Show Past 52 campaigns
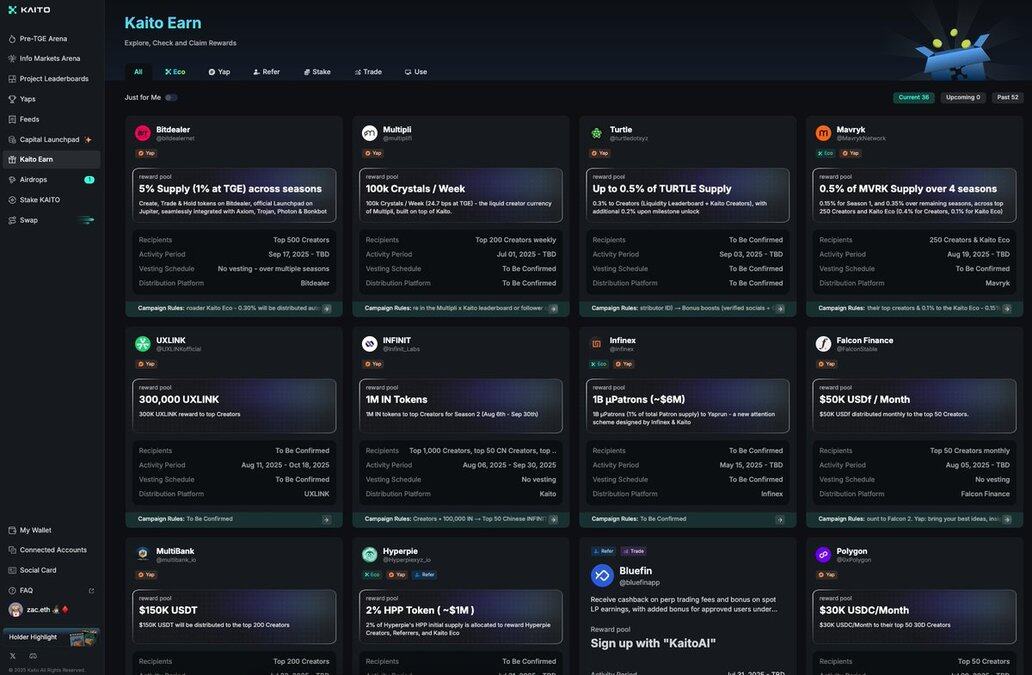 pyautogui.click(x=1008, y=97)
